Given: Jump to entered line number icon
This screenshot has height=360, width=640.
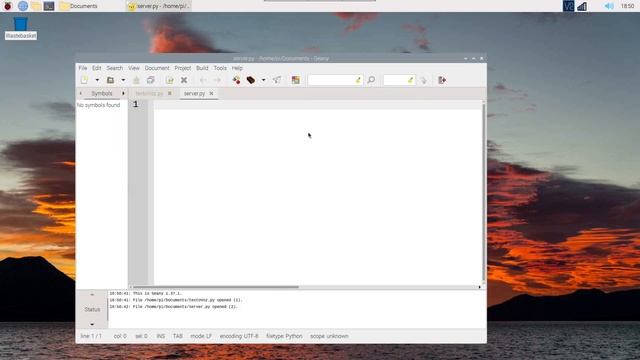Looking at the screenshot, I should point(423,80).
